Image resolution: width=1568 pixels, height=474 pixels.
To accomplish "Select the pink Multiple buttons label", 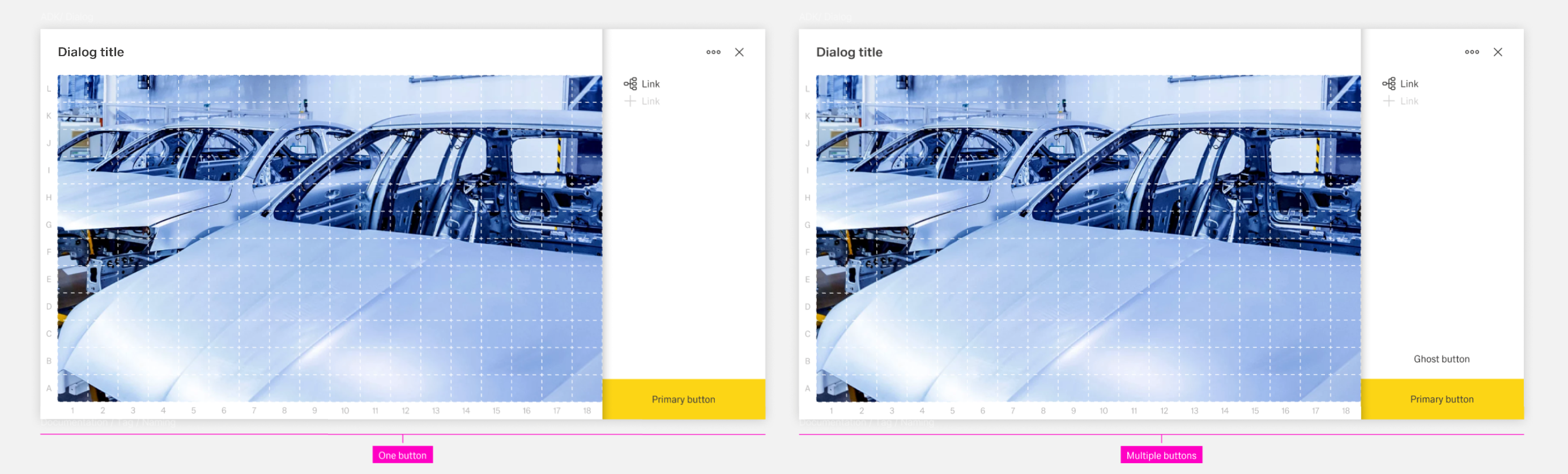I will coord(1161,455).
